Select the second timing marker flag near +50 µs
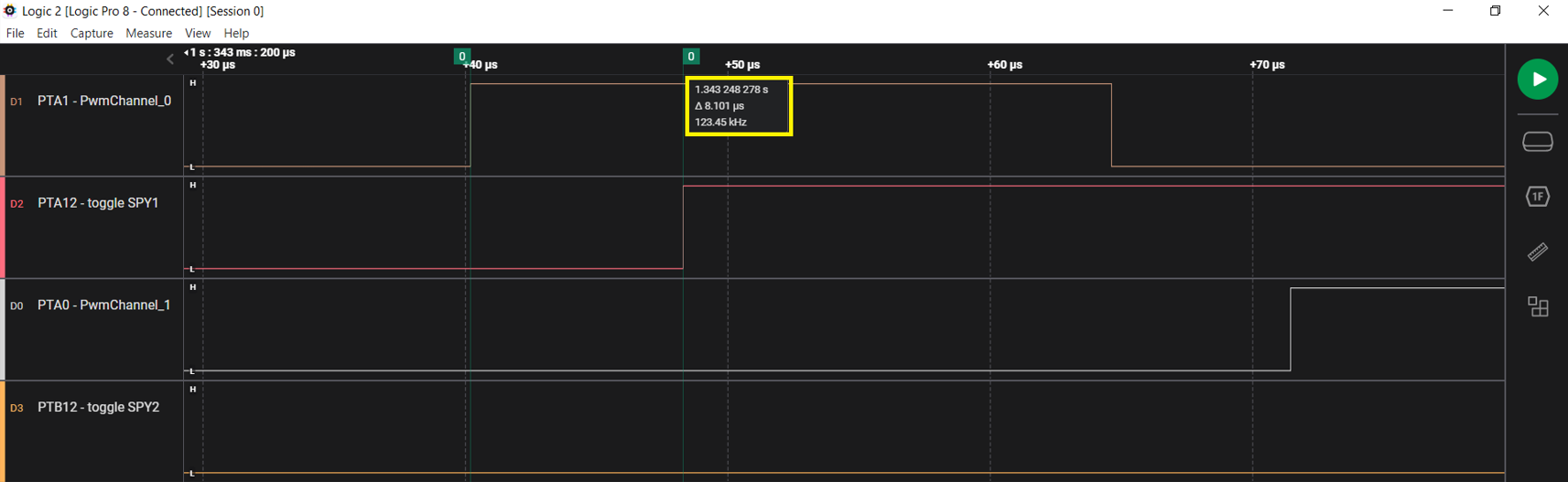This screenshot has width=1568, height=482. (691, 57)
